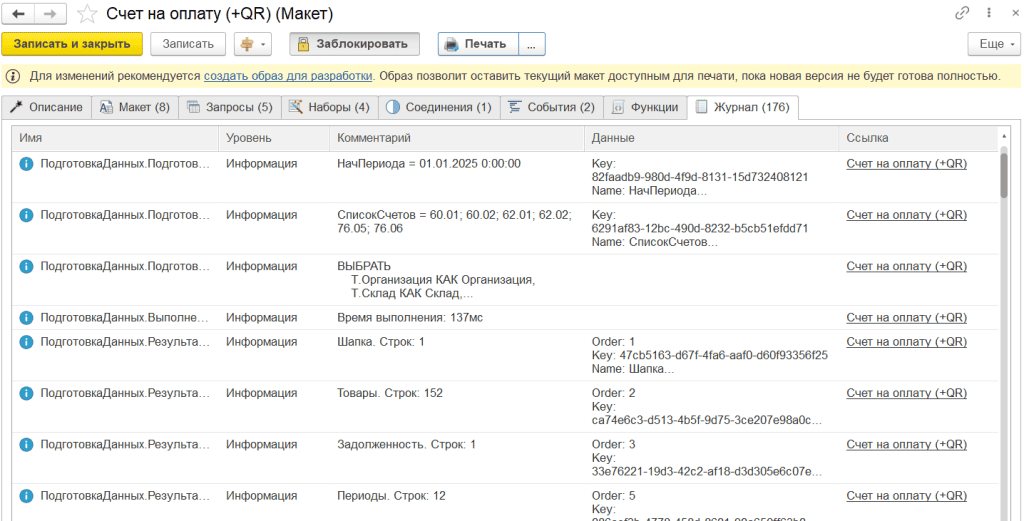1024x521 pixels.
Task: Switch to the Запросы (5) tab
Action: 230,108
